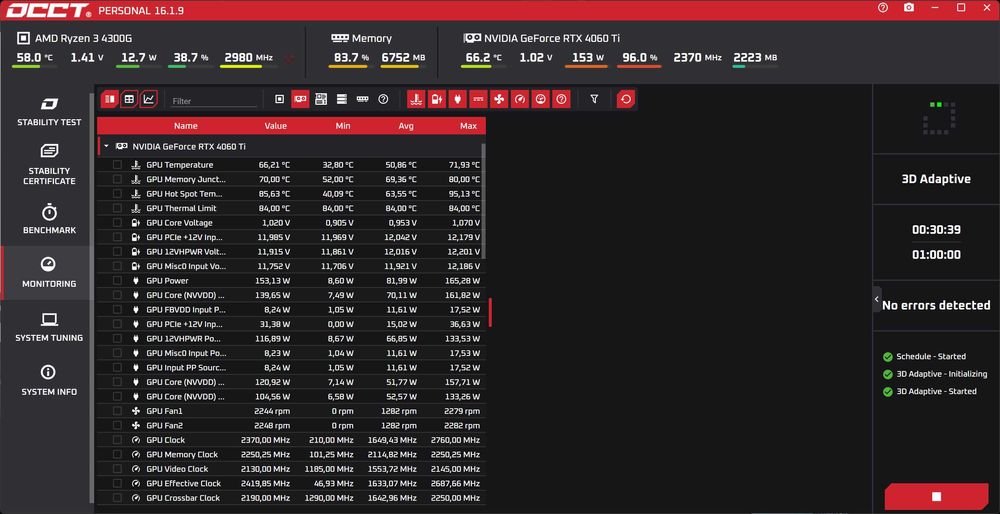Viewport: 1000px width, 514px height.
Task: Click the elapsed time 00:30:39
Action: tap(936, 230)
